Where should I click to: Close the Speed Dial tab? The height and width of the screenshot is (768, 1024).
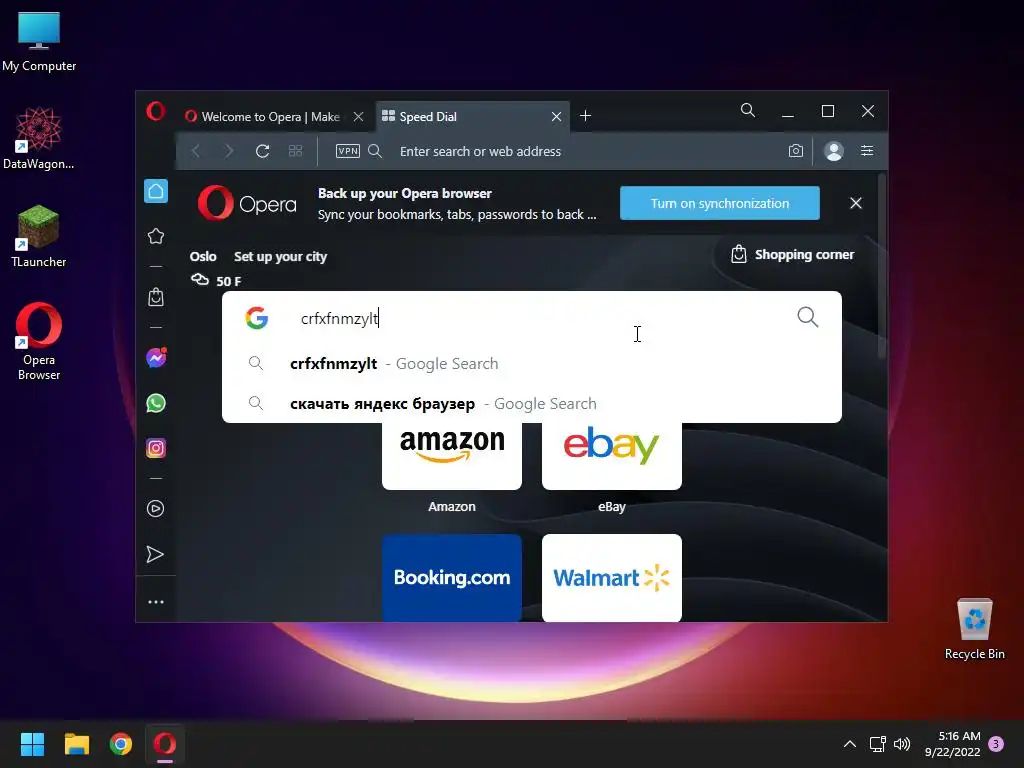[556, 117]
